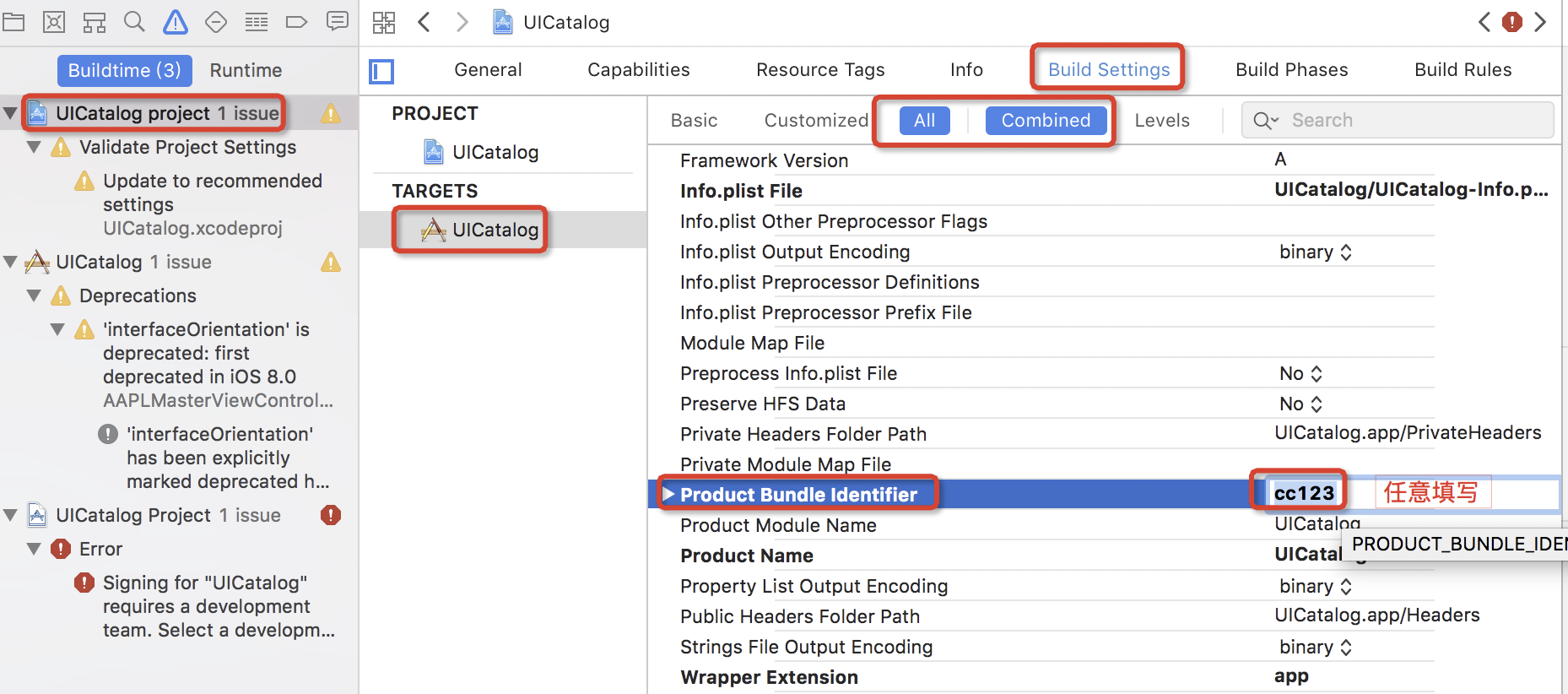Open the Symbol navigator icon
This screenshot has width=1568, height=694.
94,22
